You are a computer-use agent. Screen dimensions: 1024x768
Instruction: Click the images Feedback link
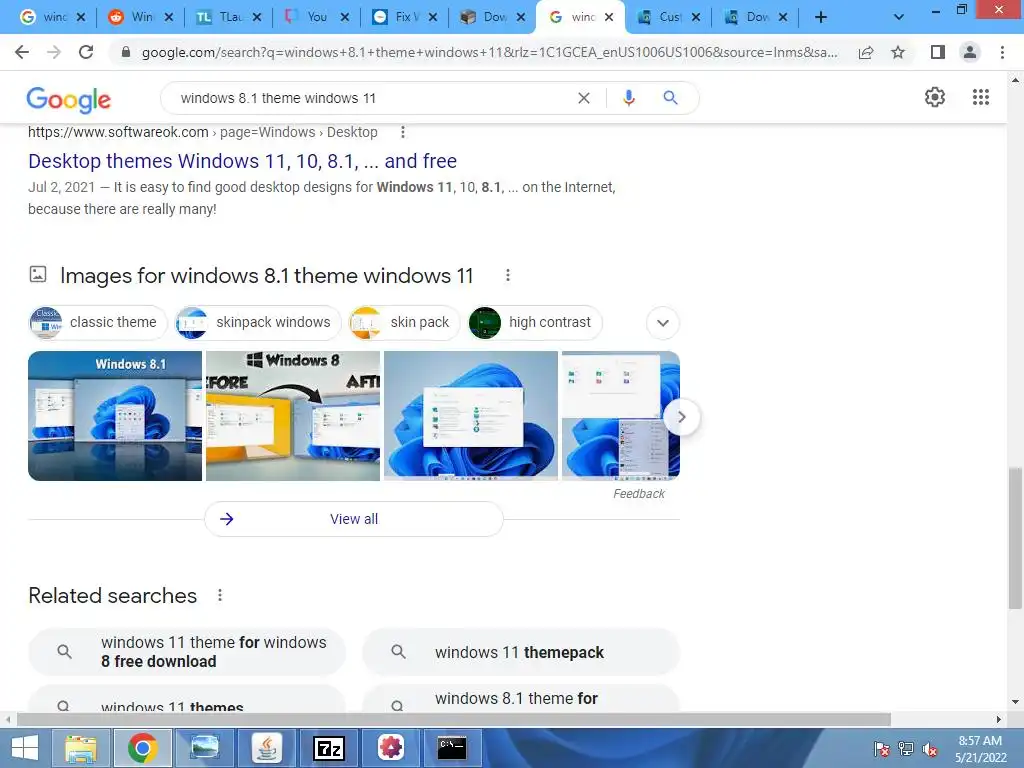(x=639, y=494)
